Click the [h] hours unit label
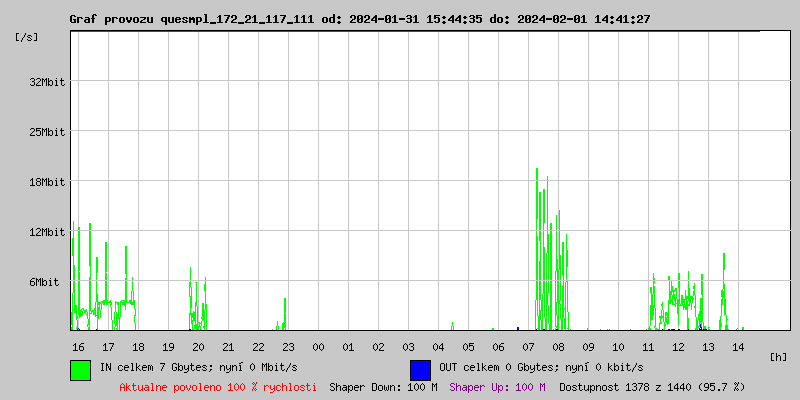 (x=779, y=356)
